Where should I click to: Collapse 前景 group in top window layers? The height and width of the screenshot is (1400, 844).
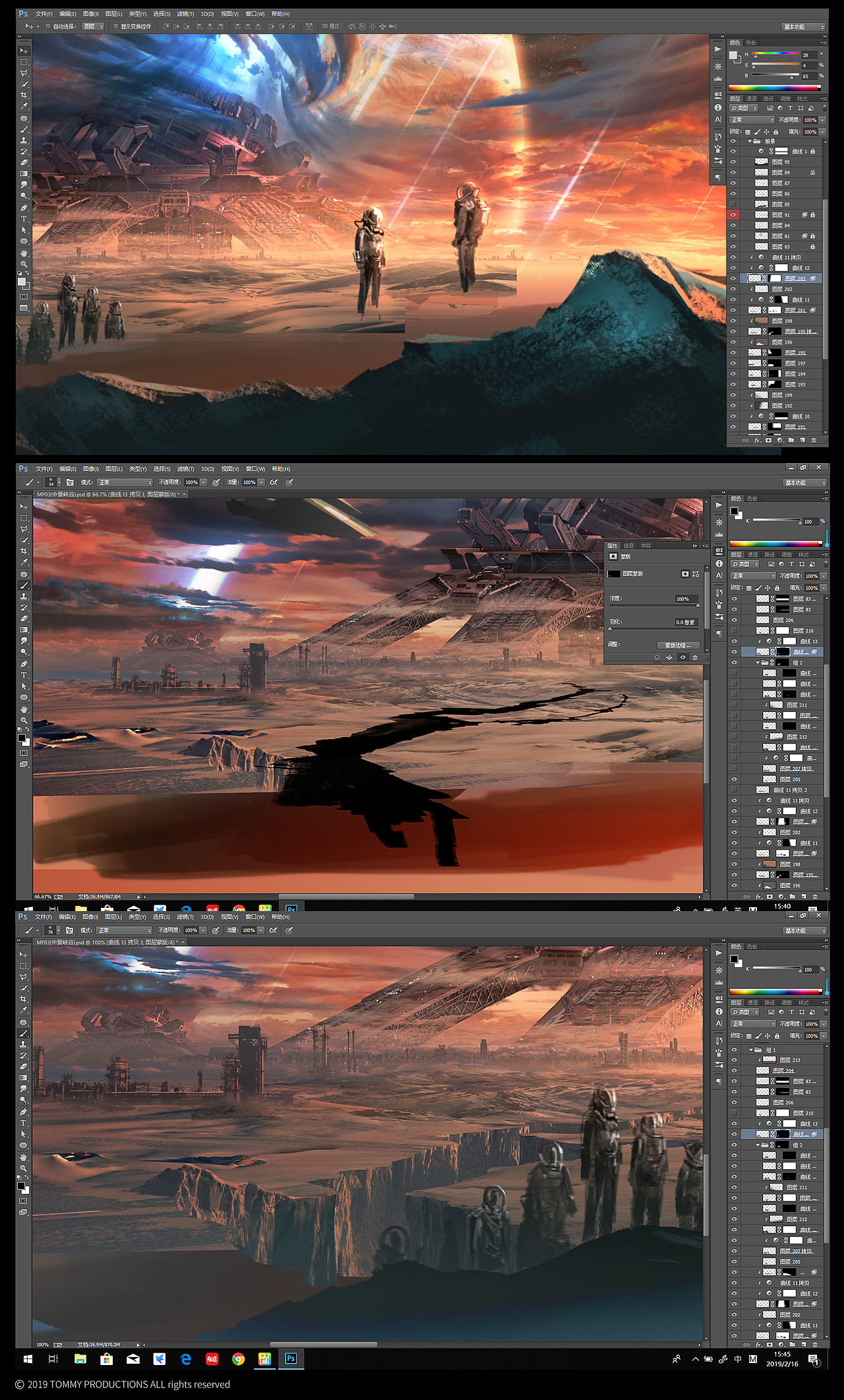point(750,141)
